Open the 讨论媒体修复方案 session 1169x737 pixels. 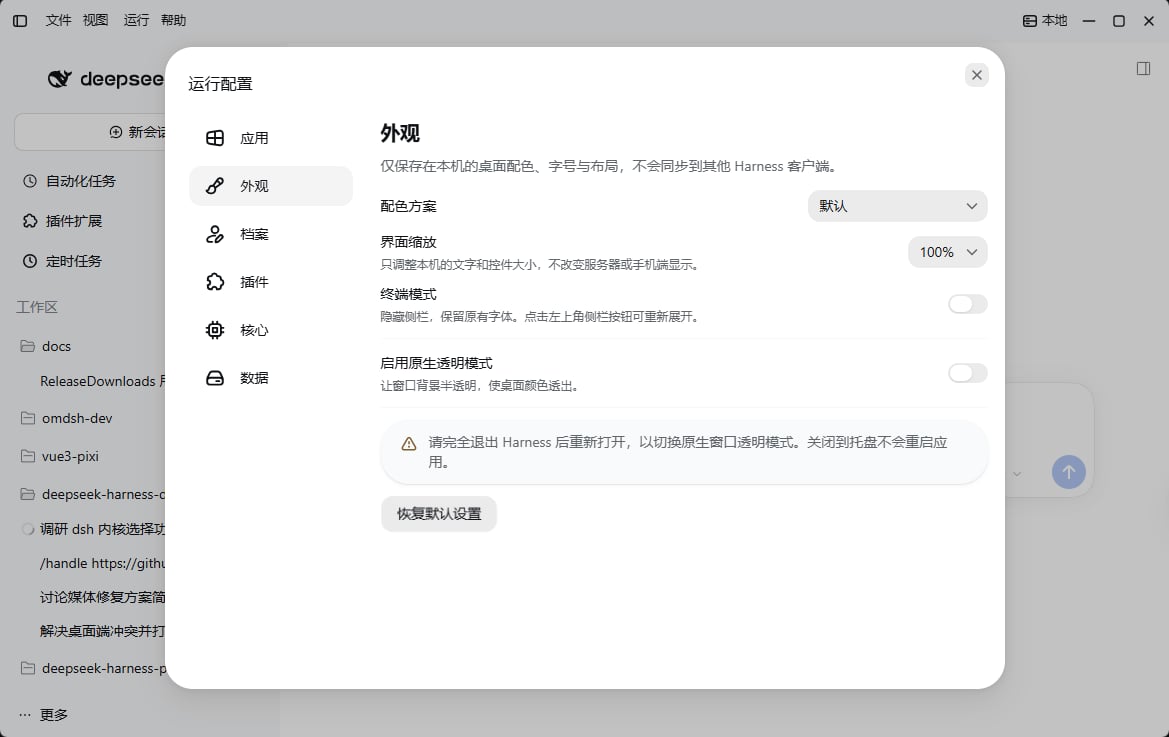pyautogui.click(x=102, y=597)
